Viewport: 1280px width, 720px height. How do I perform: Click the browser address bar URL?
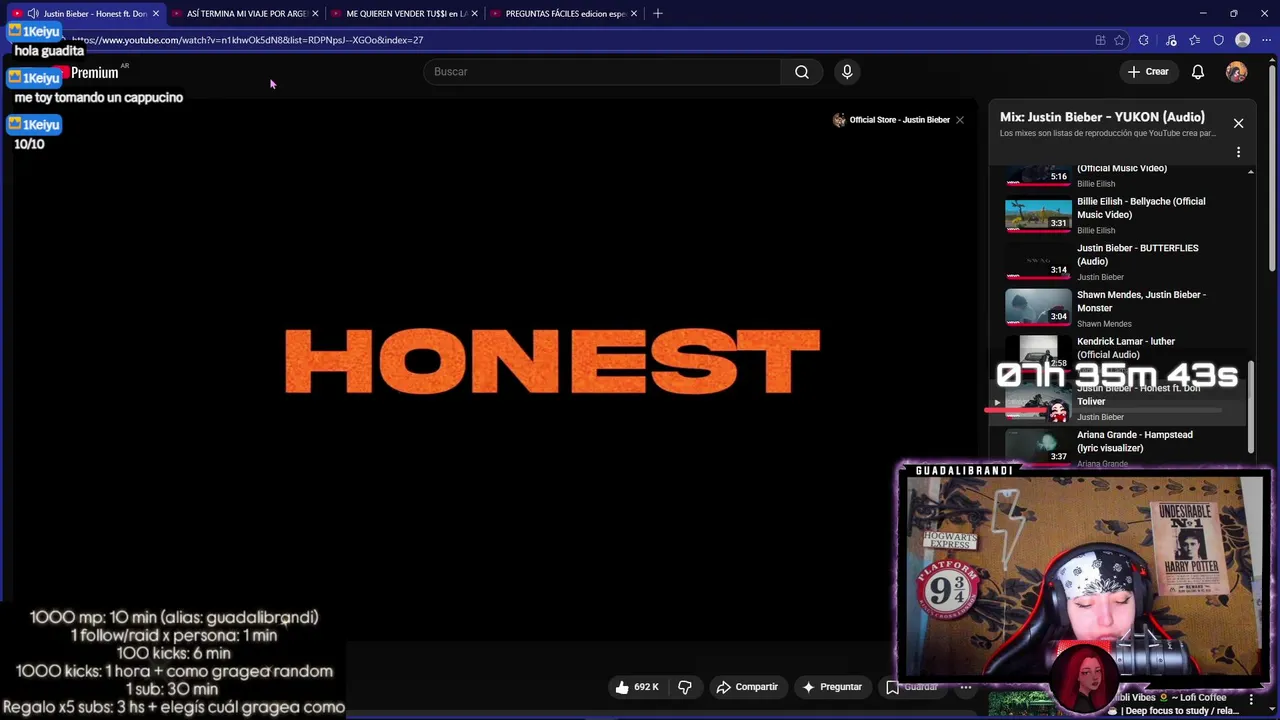click(x=248, y=40)
